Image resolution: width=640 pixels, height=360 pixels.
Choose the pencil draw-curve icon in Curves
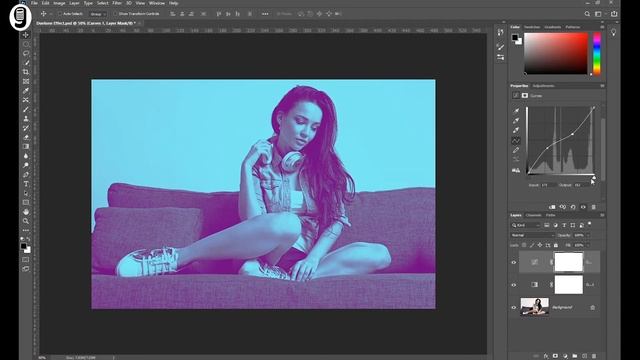(x=516, y=150)
